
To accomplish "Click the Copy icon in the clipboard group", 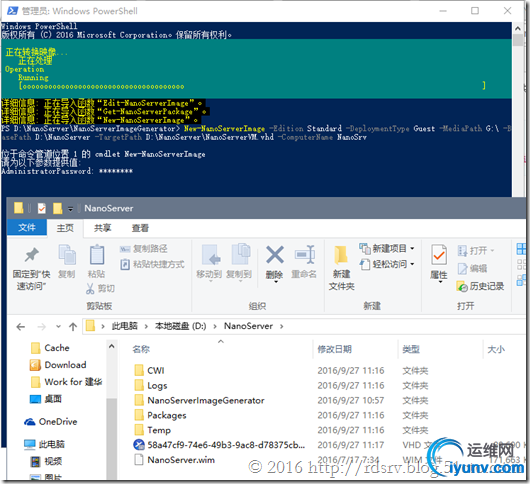I will pos(67,261).
